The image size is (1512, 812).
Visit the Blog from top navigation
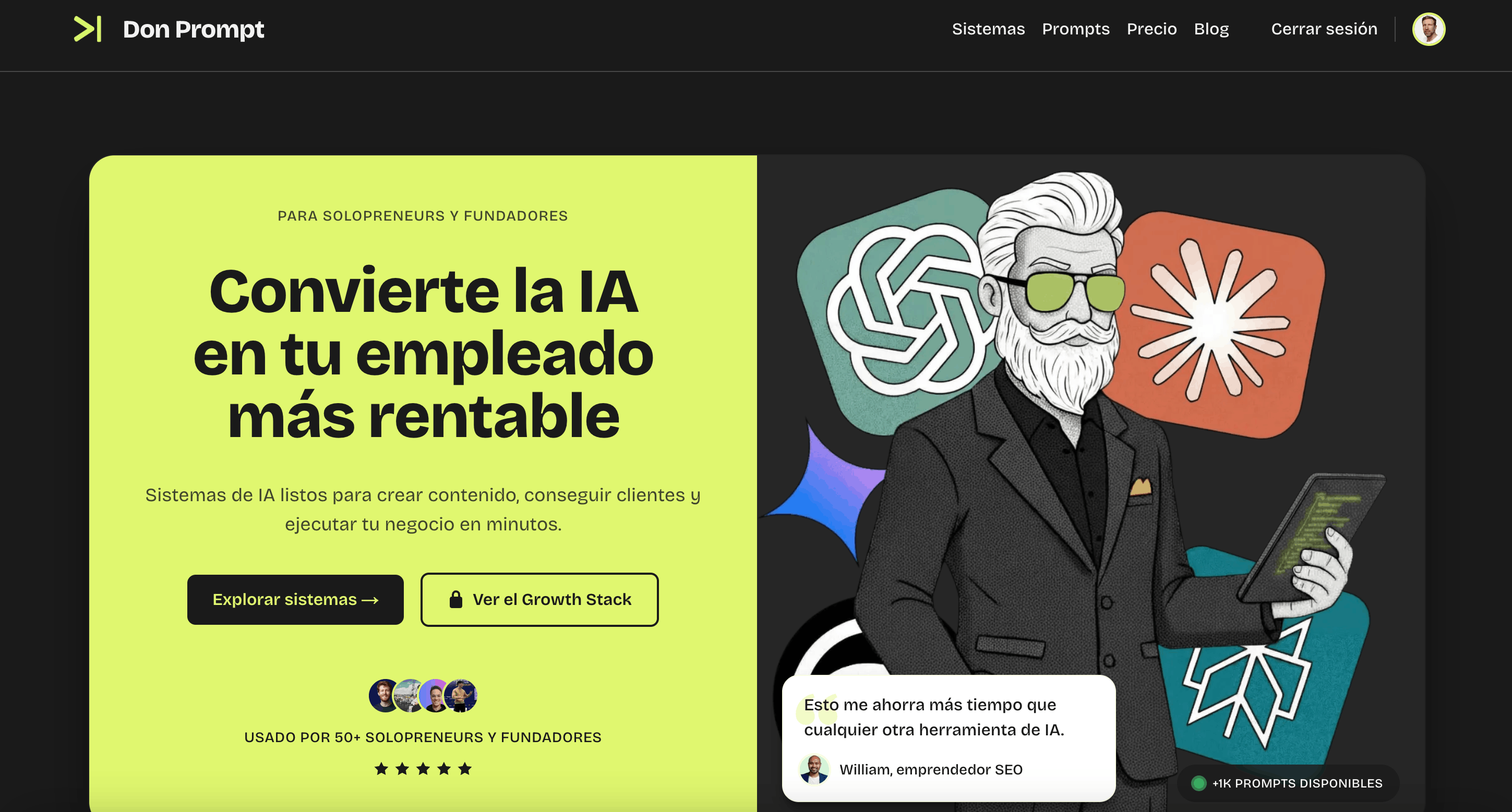point(1211,29)
